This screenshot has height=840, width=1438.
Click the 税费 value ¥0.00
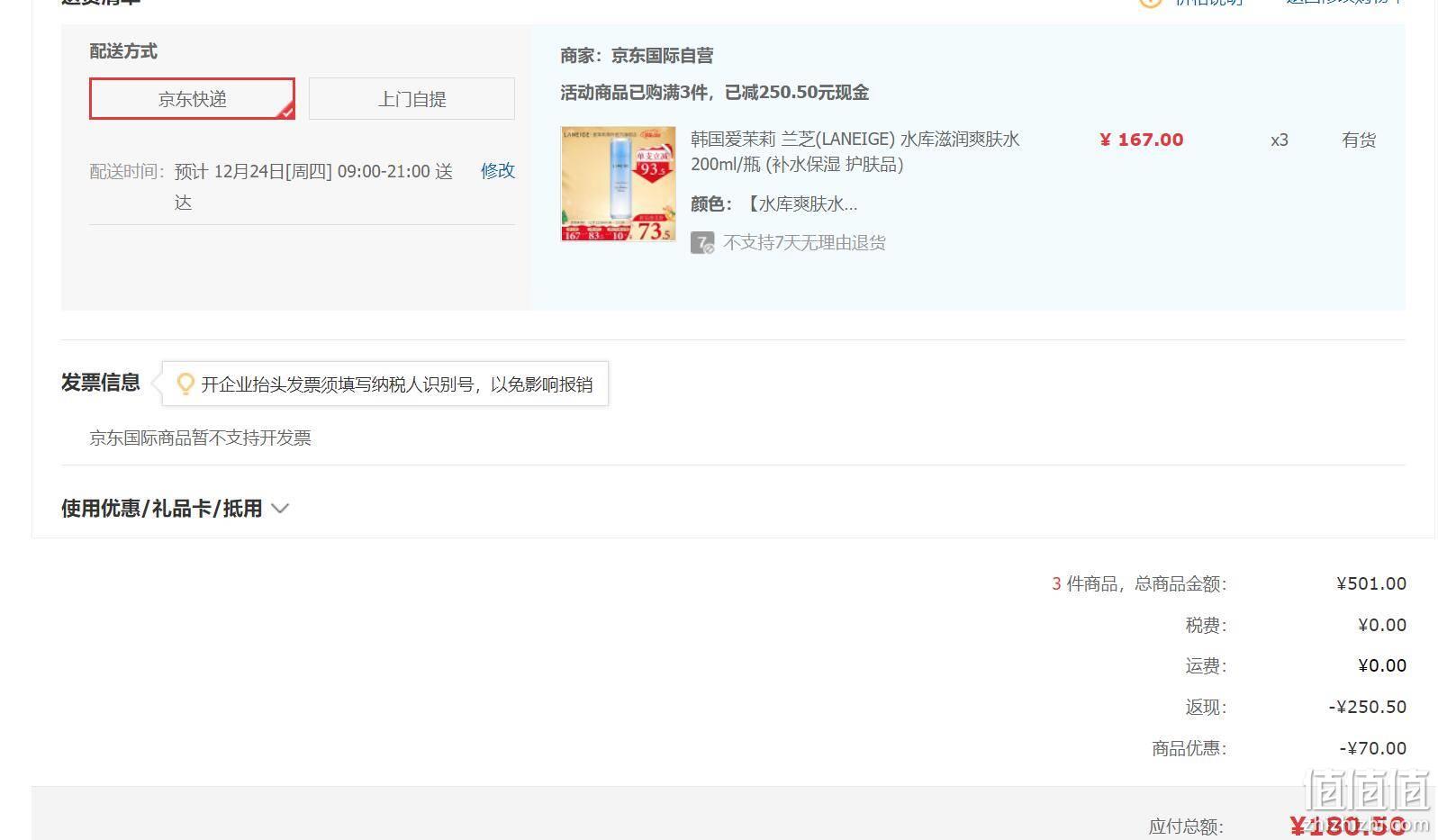pyautogui.click(x=1382, y=626)
